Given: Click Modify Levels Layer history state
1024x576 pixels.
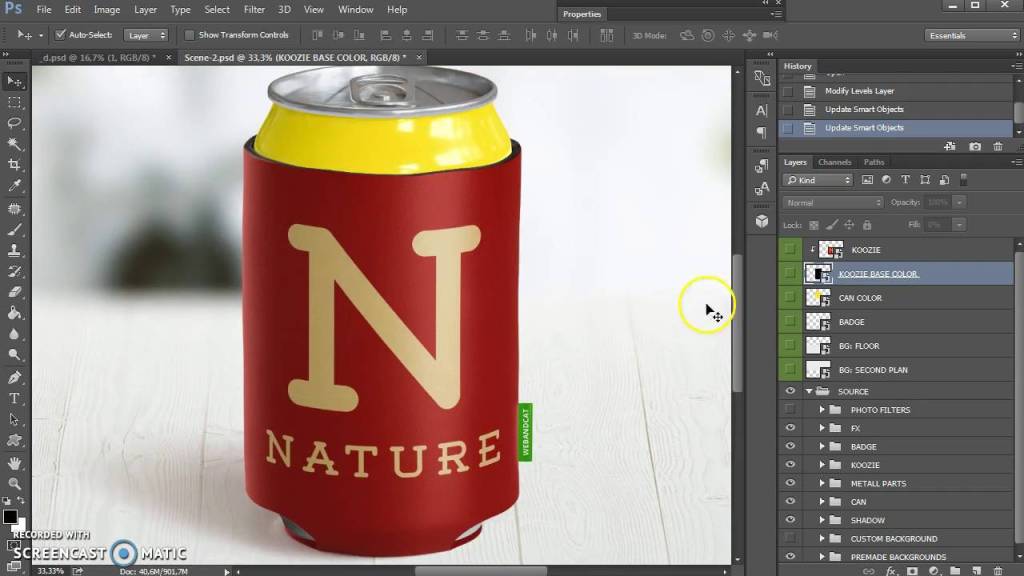Looking at the screenshot, I should coord(859,91).
